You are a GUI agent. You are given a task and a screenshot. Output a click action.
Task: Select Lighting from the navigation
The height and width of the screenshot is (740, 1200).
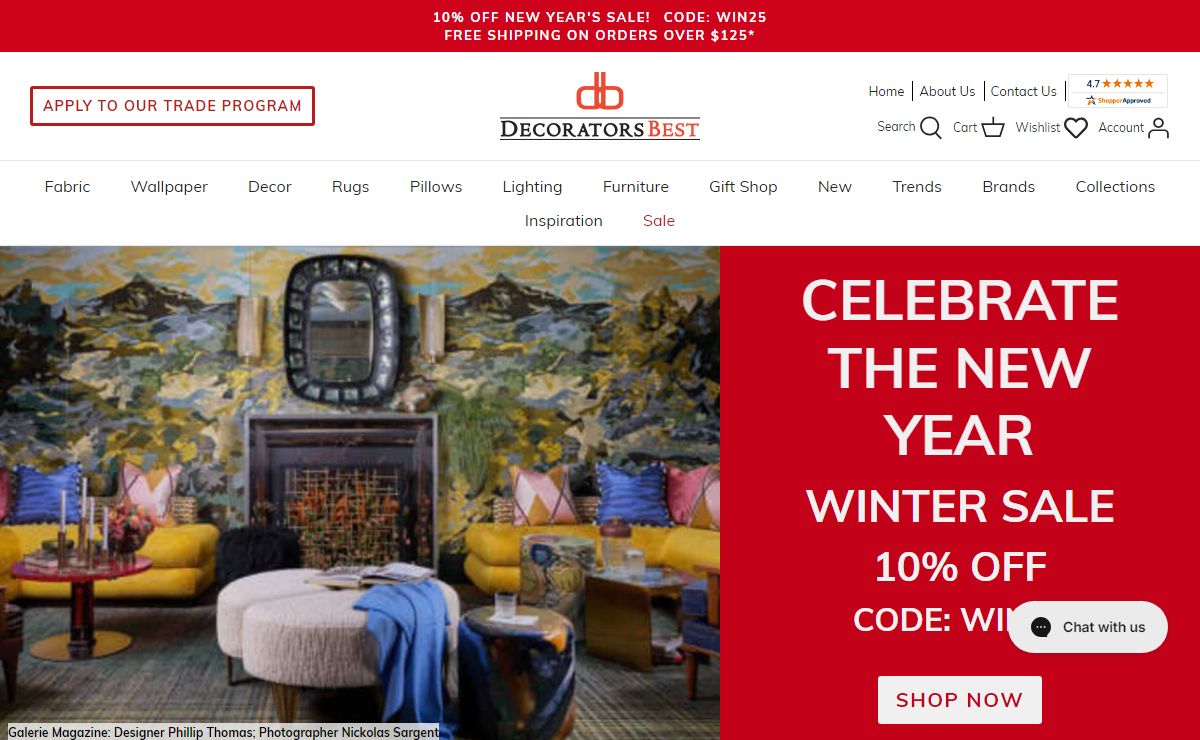click(x=532, y=187)
